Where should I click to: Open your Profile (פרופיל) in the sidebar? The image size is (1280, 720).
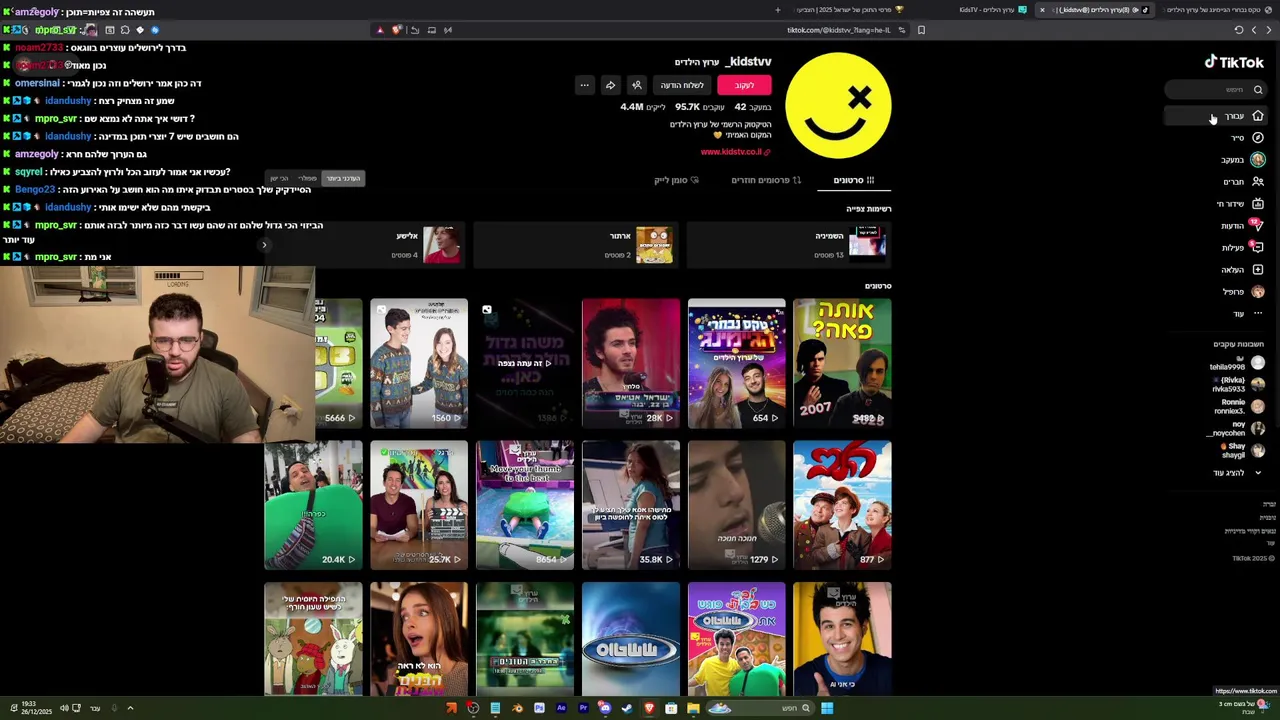coord(1242,292)
